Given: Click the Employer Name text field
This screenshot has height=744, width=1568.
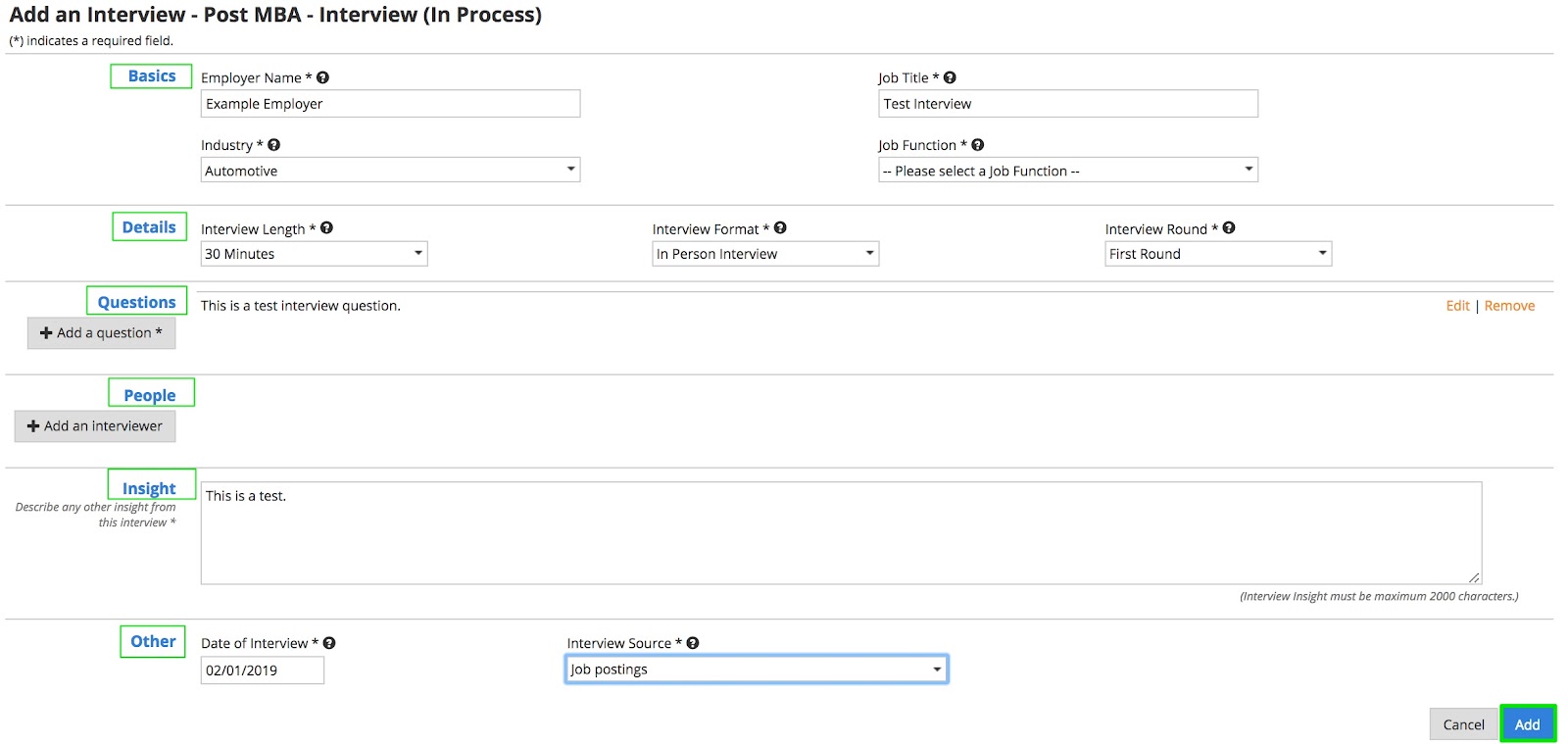Looking at the screenshot, I should click(390, 104).
